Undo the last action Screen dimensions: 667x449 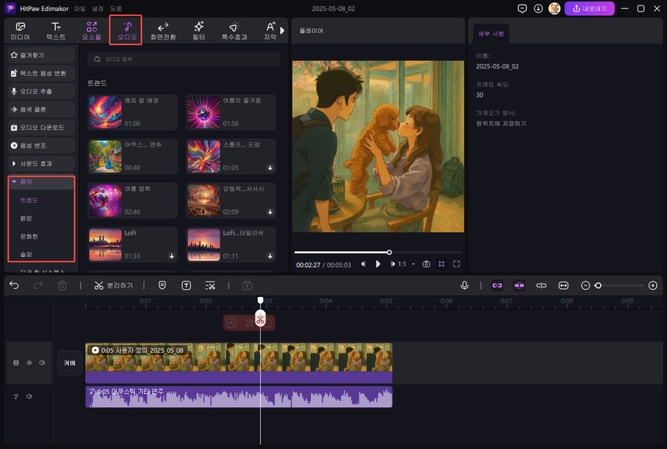(14, 285)
